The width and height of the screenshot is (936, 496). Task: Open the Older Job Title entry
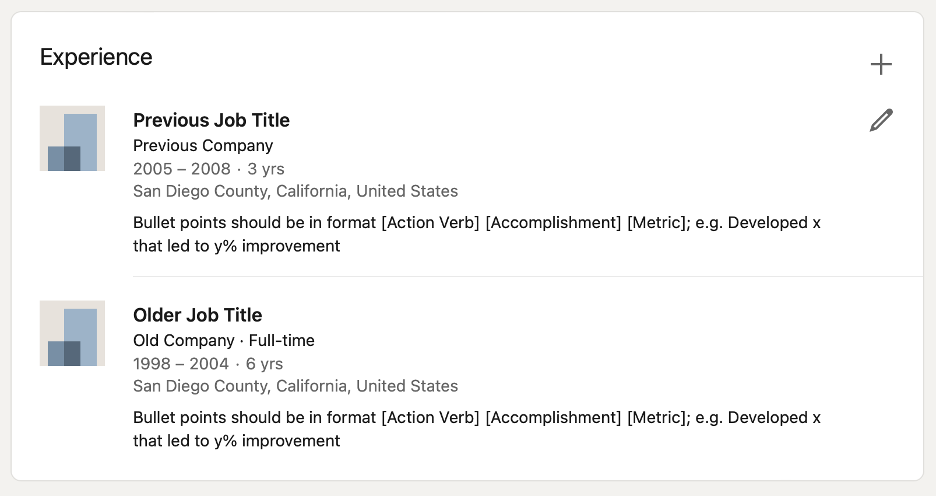[197, 315]
